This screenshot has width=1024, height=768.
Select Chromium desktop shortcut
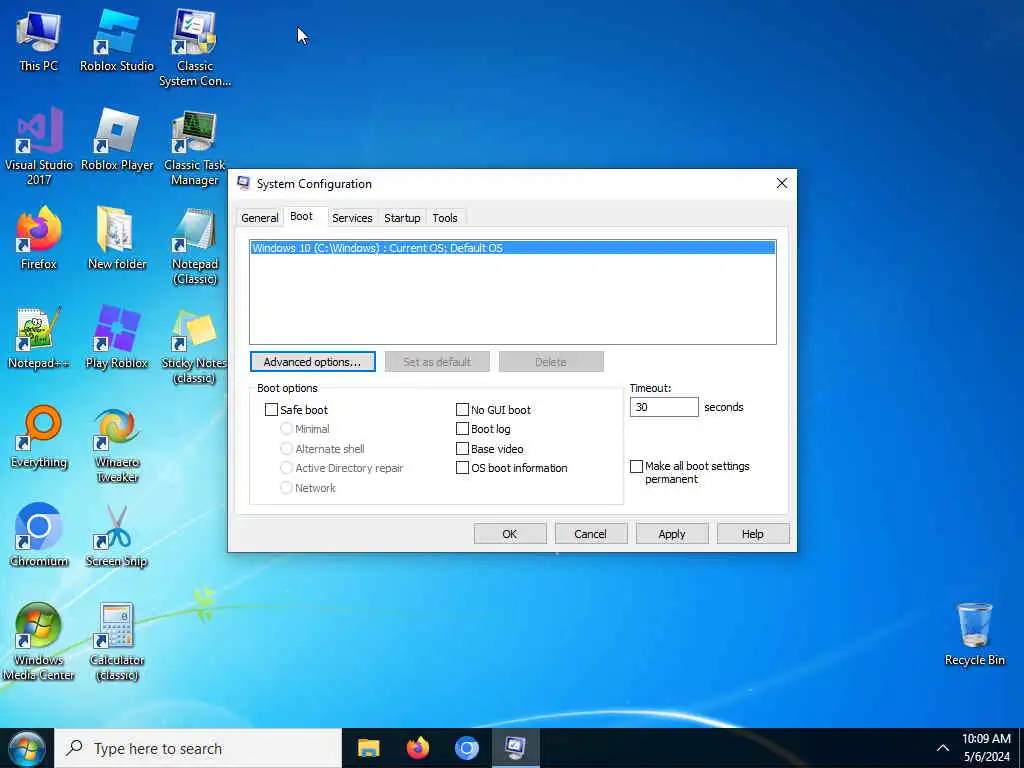tap(39, 536)
